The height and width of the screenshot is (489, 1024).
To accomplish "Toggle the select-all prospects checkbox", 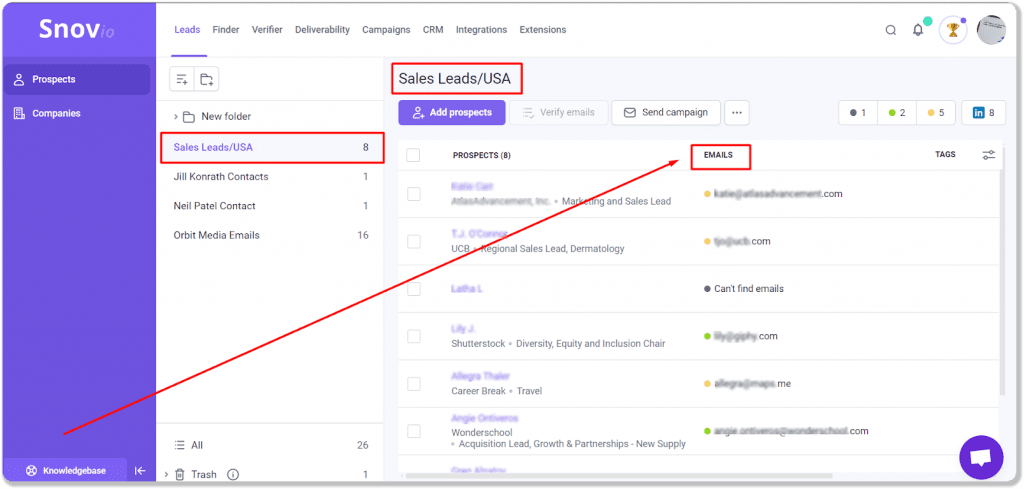I will point(413,155).
